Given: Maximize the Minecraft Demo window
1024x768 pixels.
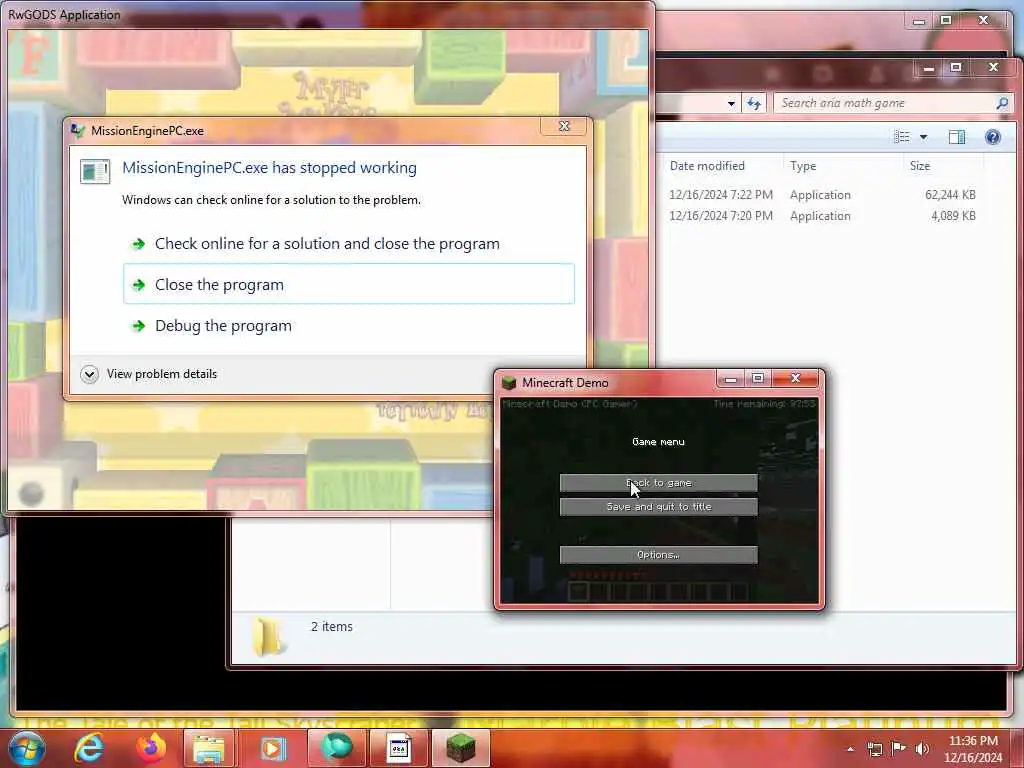Looking at the screenshot, I should tap(758, 378).
